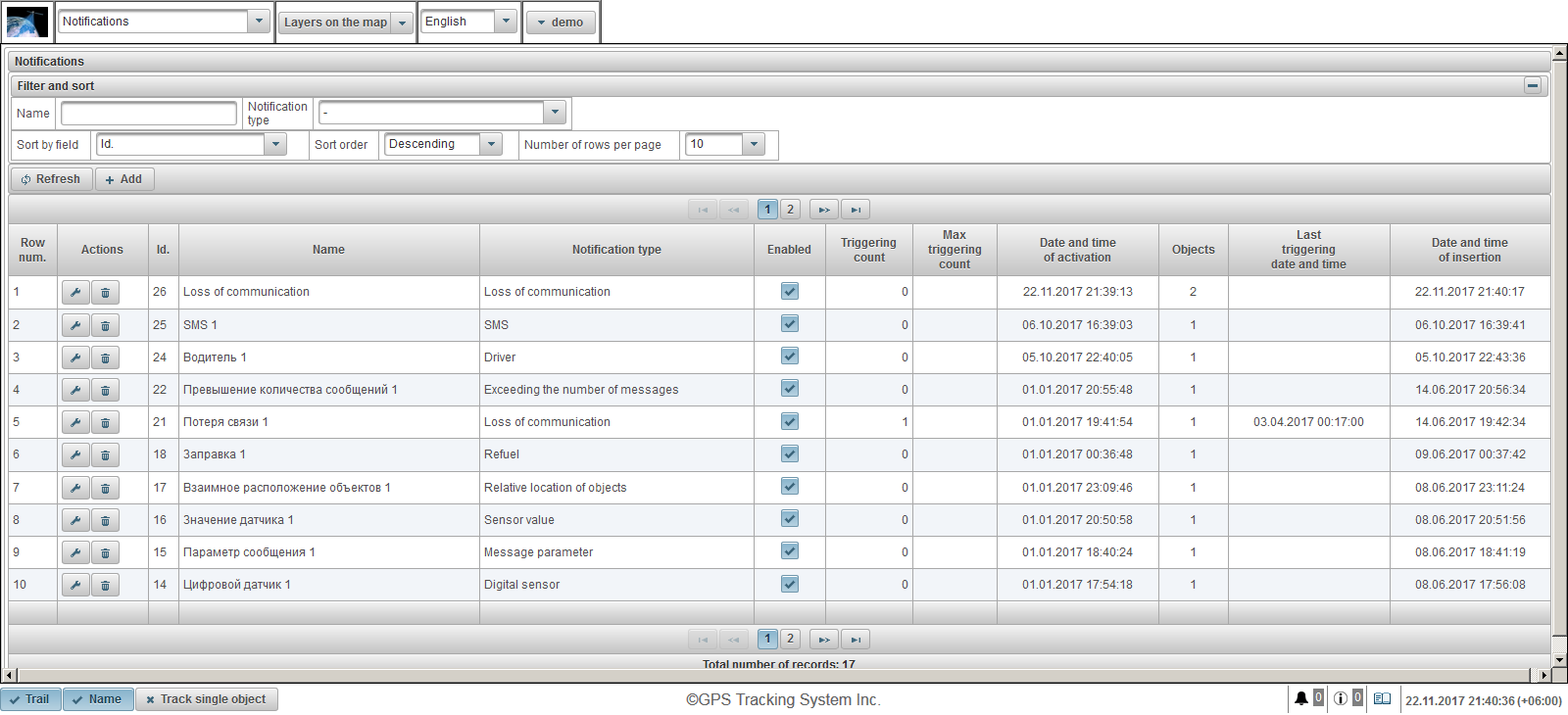Image resolution: width=1568 pixels, height=715 pixels.
Task: Open the book help icon in status bar
Action: 1382,698
